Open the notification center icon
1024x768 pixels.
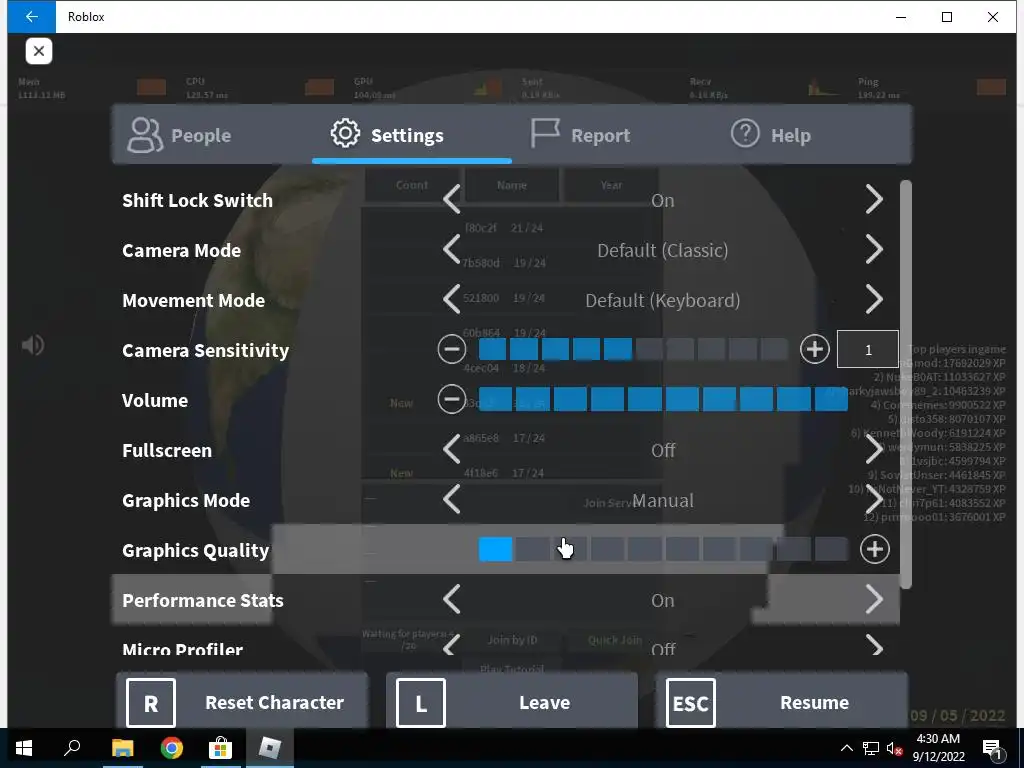click(992, 748)
